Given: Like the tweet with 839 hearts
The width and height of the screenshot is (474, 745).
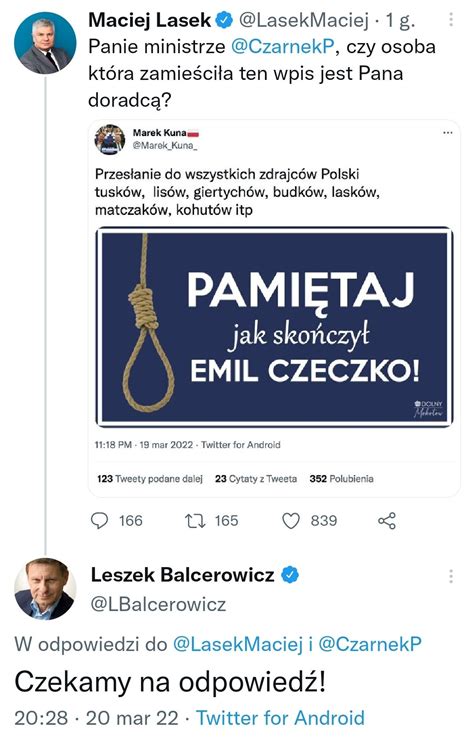Looking at the screenshot, I should [291, 521].
